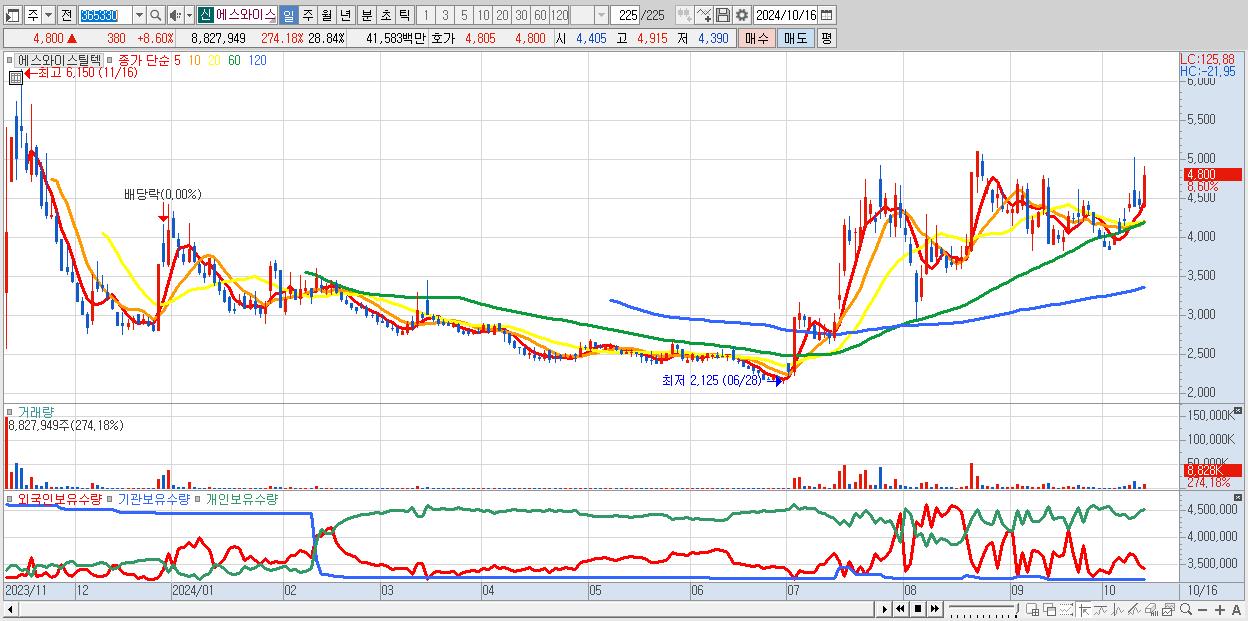This screenshot has width=1248, height=621.
Task: Choose the 60 interval button
Action: pyautogui.click(x=540, y=15)
